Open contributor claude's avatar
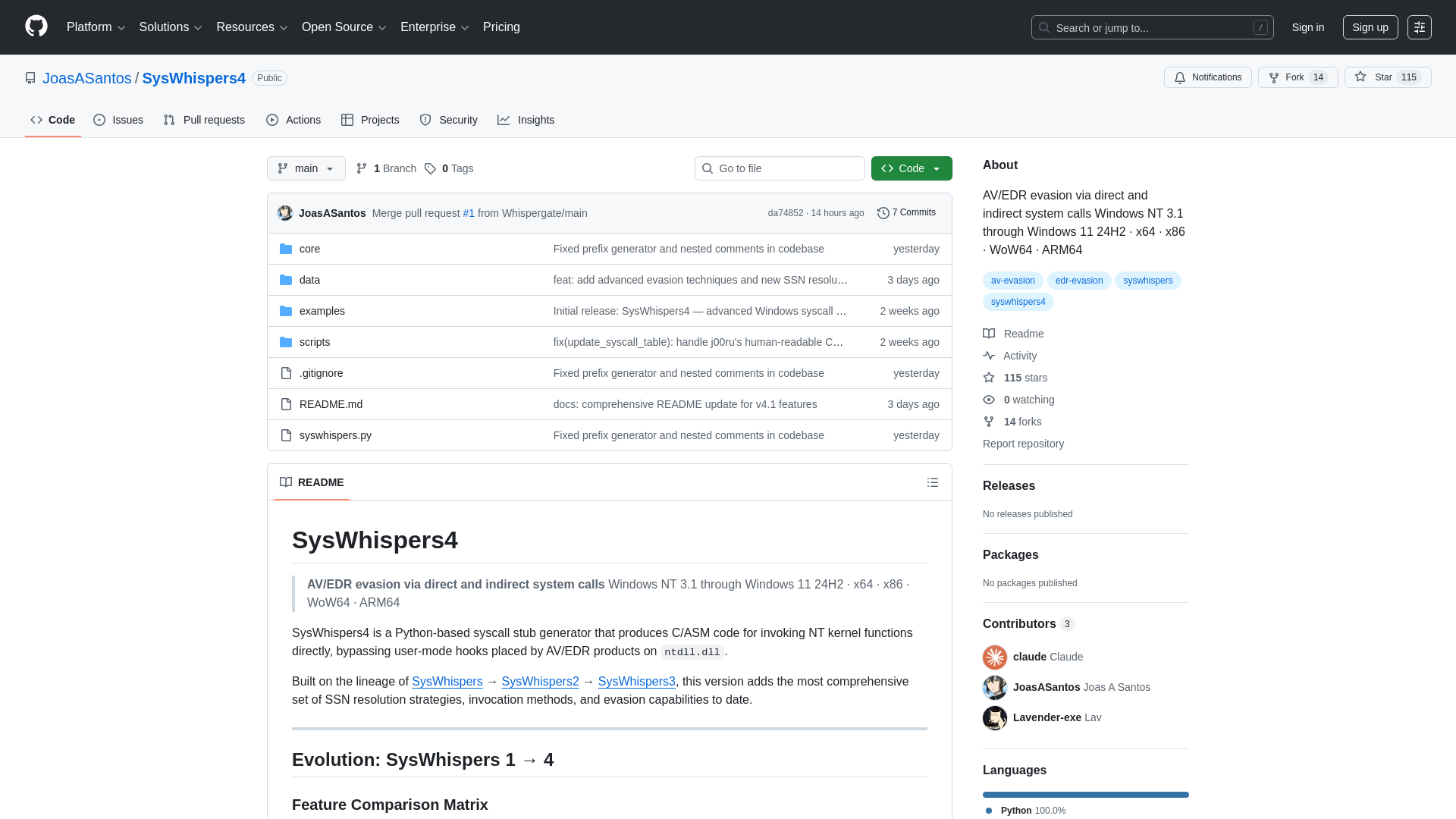Screen dimensions: 1456x819 pos(994,657)
